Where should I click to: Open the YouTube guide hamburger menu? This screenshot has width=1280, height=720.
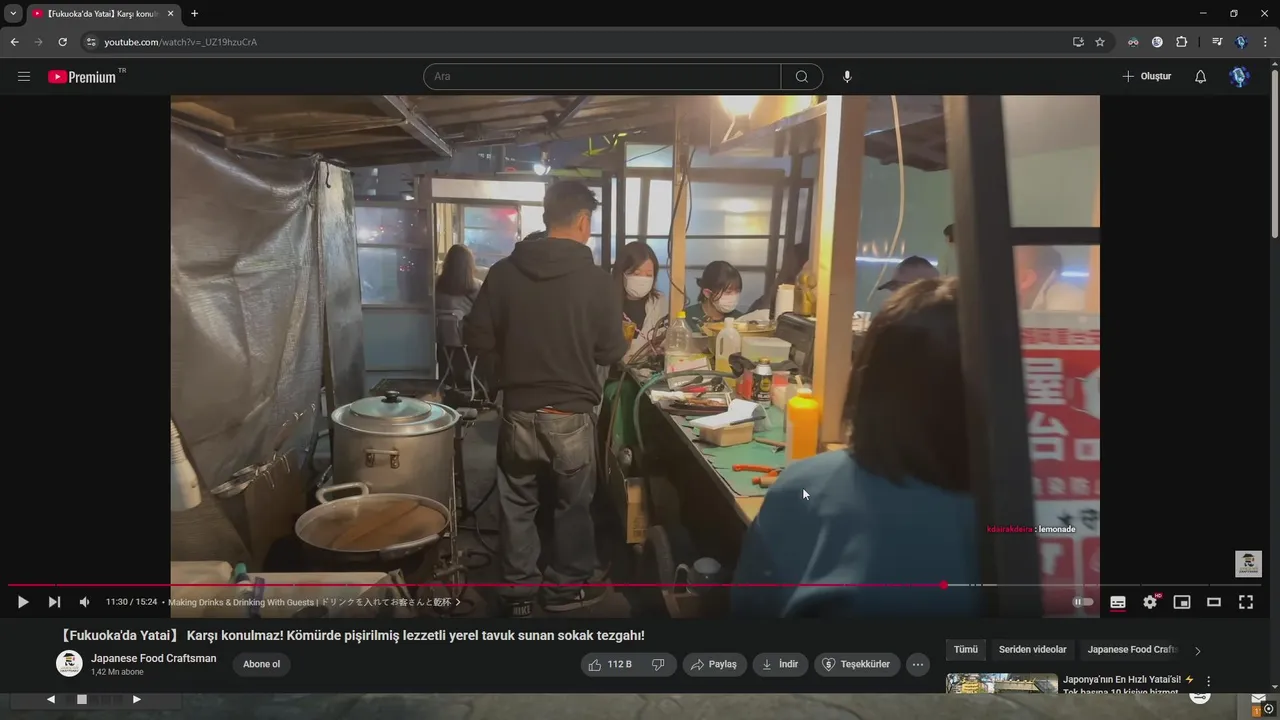click(x=24, y=76)
